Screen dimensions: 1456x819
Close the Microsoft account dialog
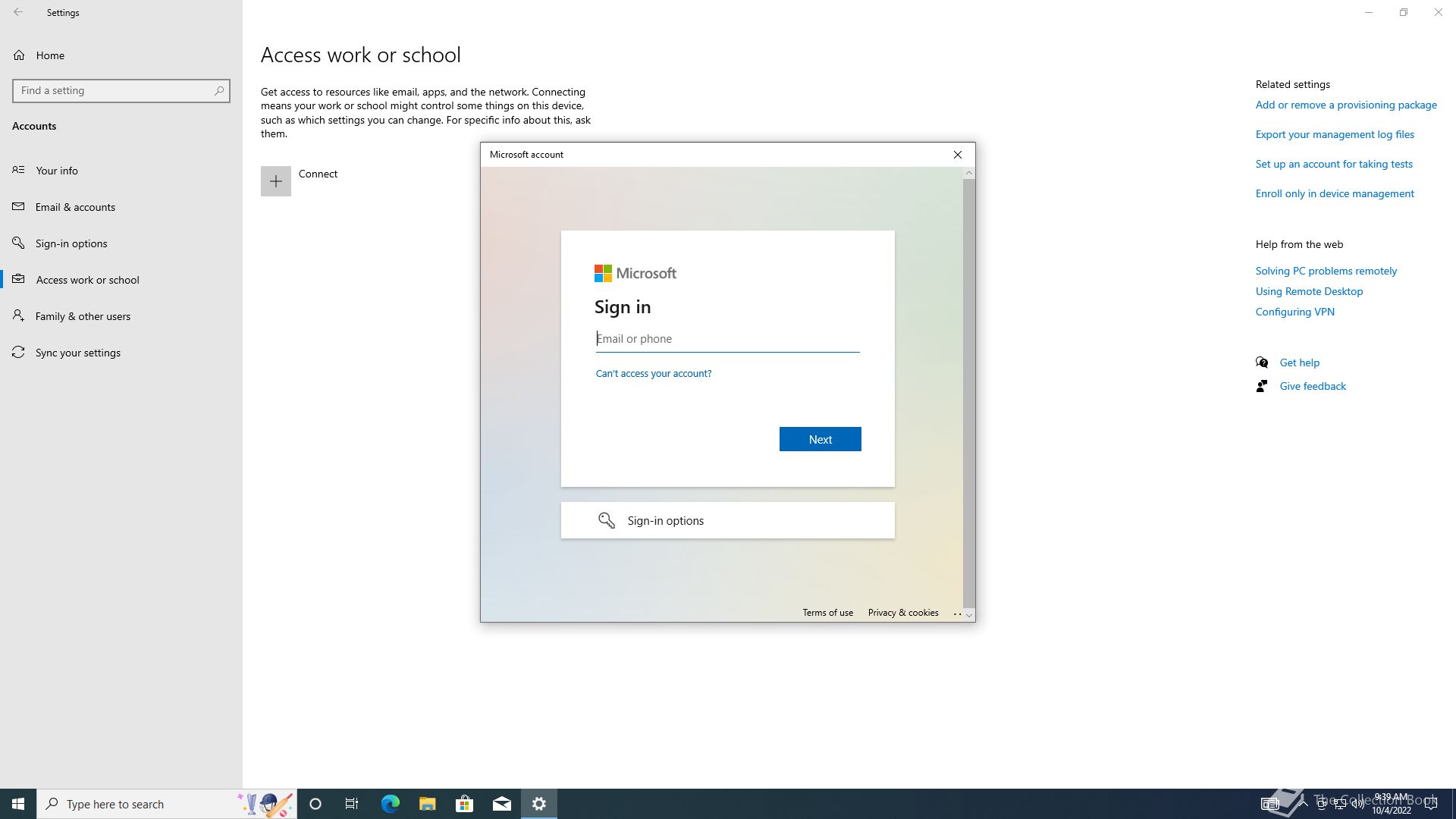point(958,155)
